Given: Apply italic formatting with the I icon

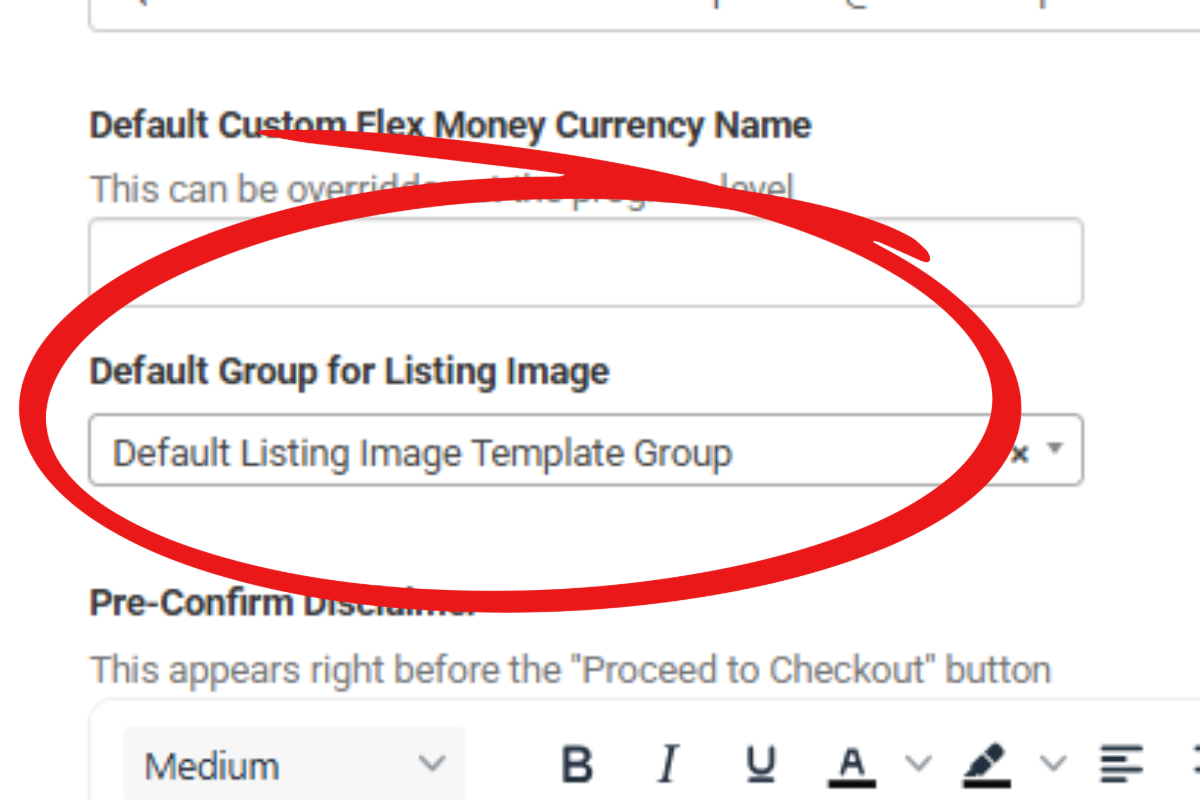Looking at the screenshot, I should tap(669, 765).
